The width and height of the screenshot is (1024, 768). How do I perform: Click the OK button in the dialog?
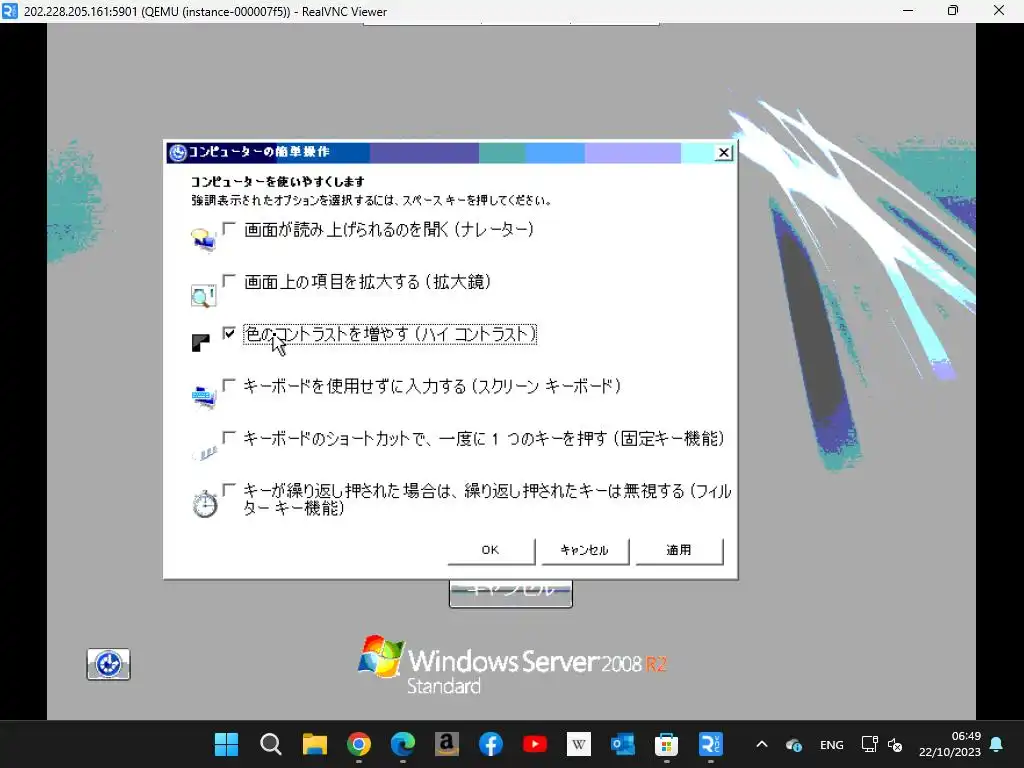(x=490, y=551)
